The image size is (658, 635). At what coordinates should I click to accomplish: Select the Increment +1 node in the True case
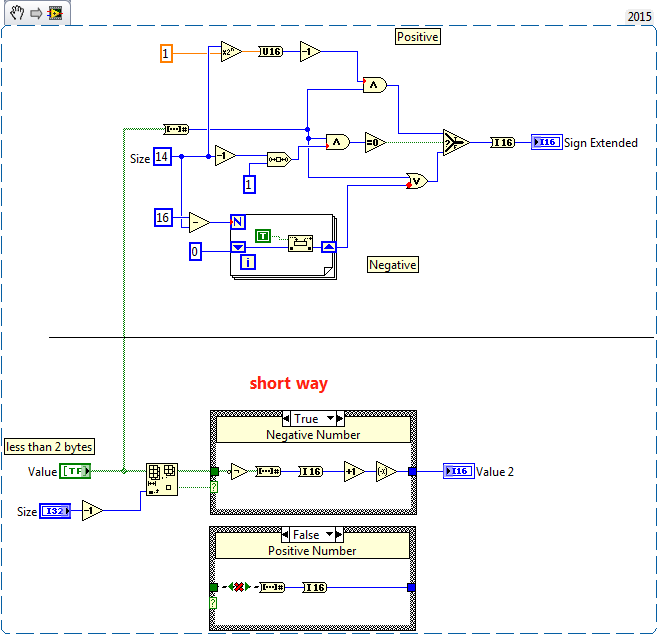(354, 472)
